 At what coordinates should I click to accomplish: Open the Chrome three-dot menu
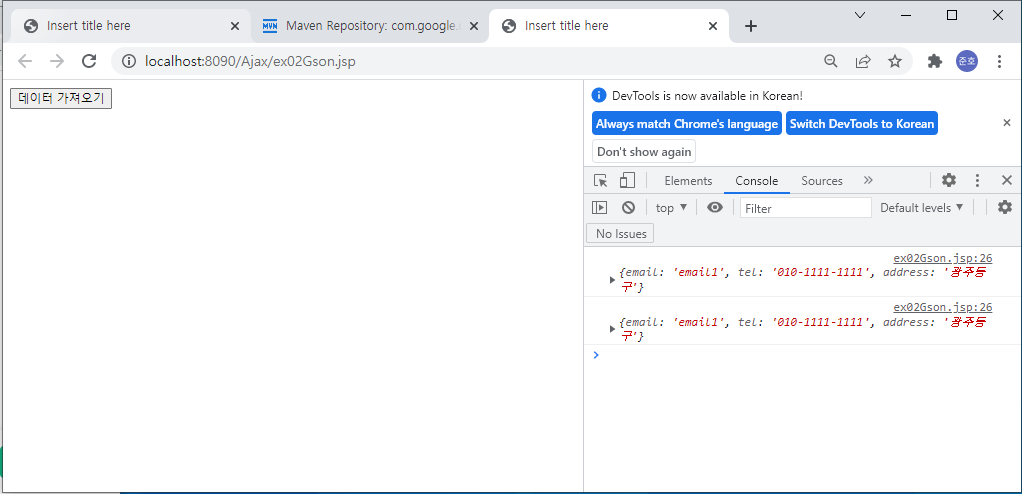click(999, 61)
